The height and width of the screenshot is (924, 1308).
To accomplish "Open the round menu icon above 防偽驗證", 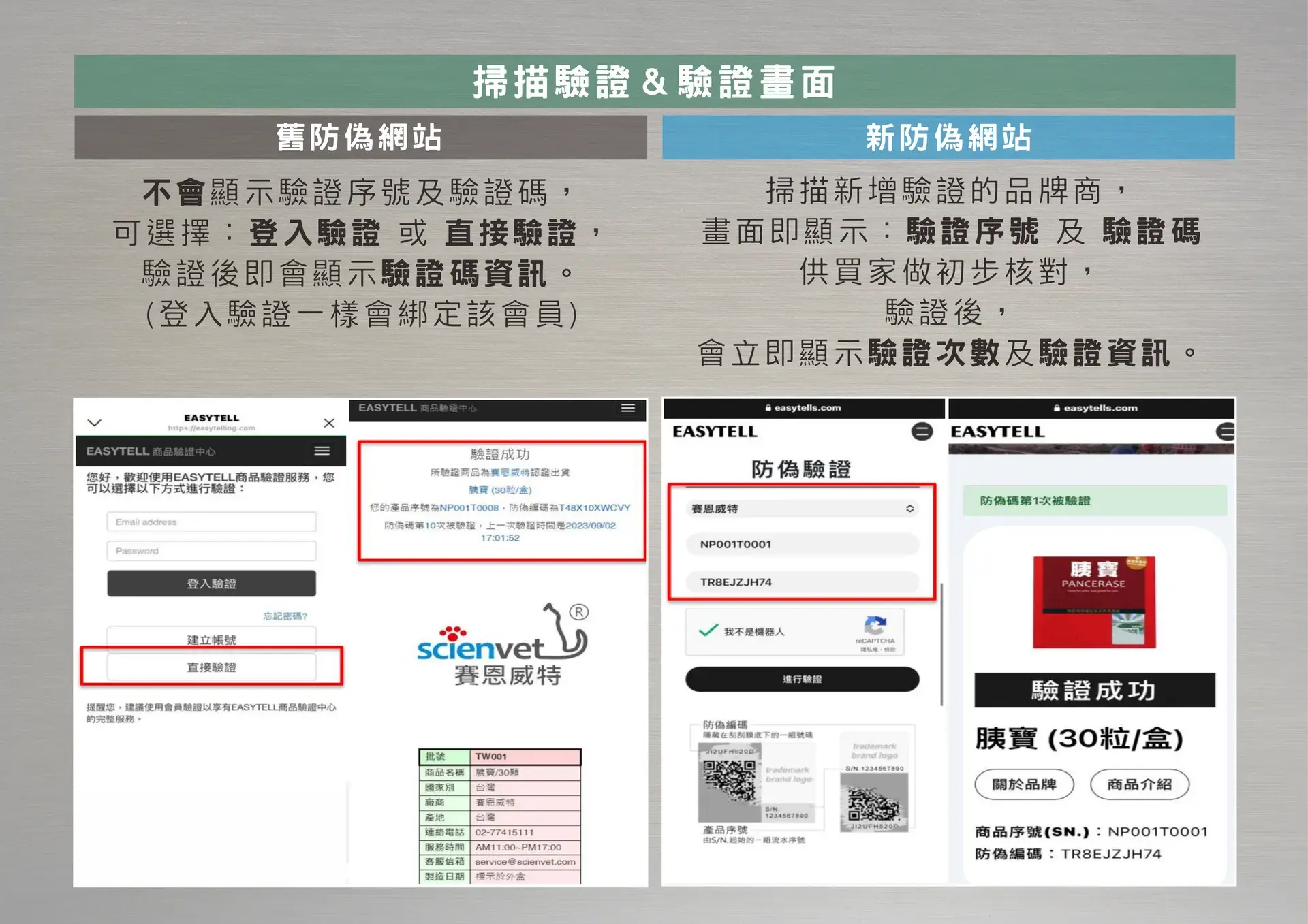I will (x=922, y=431).
